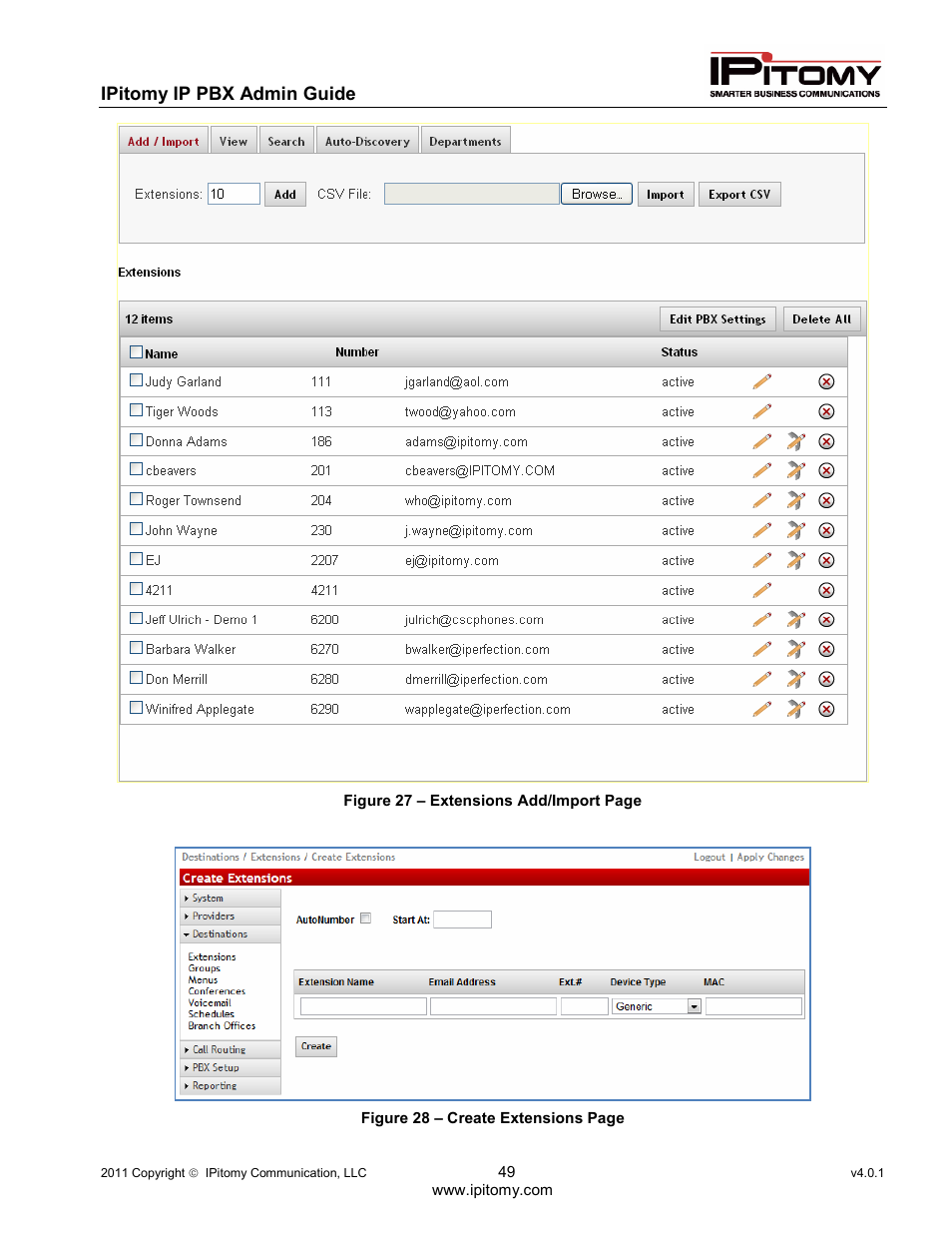The height and width of the screenshot is (1233, 952).
Task: Delete extension 4211 row
Action: [826, 590]
